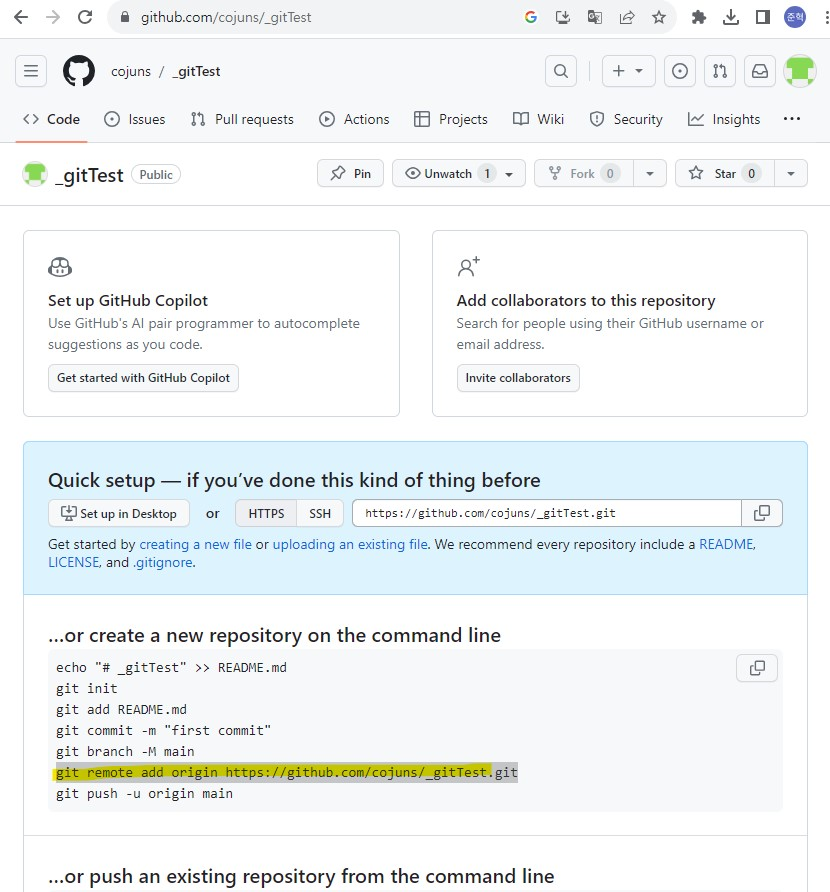Open the create new plus dropdown
The height and width of the screenshot is (892, 830).
[x=629, y=71]
